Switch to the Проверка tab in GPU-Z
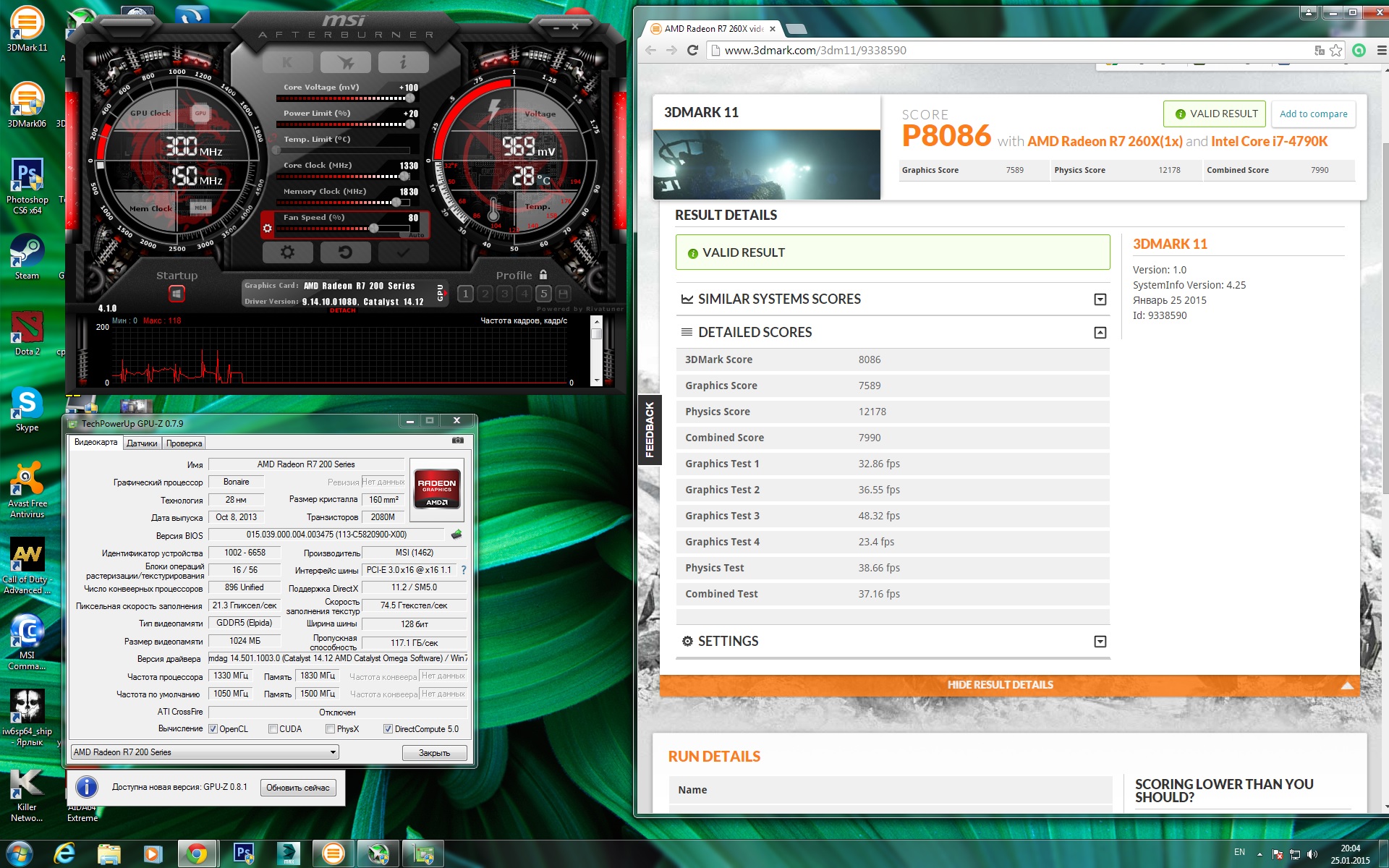Screen dimensions: 1389x868 point(184,443)
